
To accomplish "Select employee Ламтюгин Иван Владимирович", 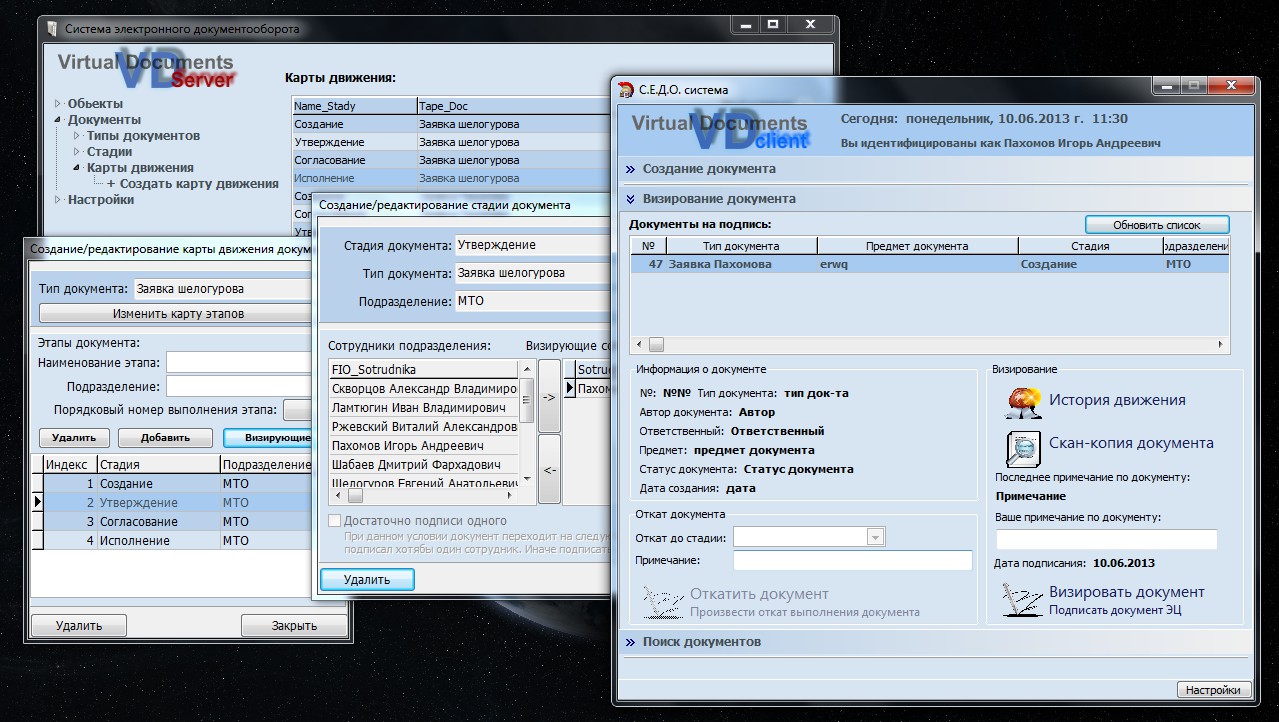I will pos(424,407).
